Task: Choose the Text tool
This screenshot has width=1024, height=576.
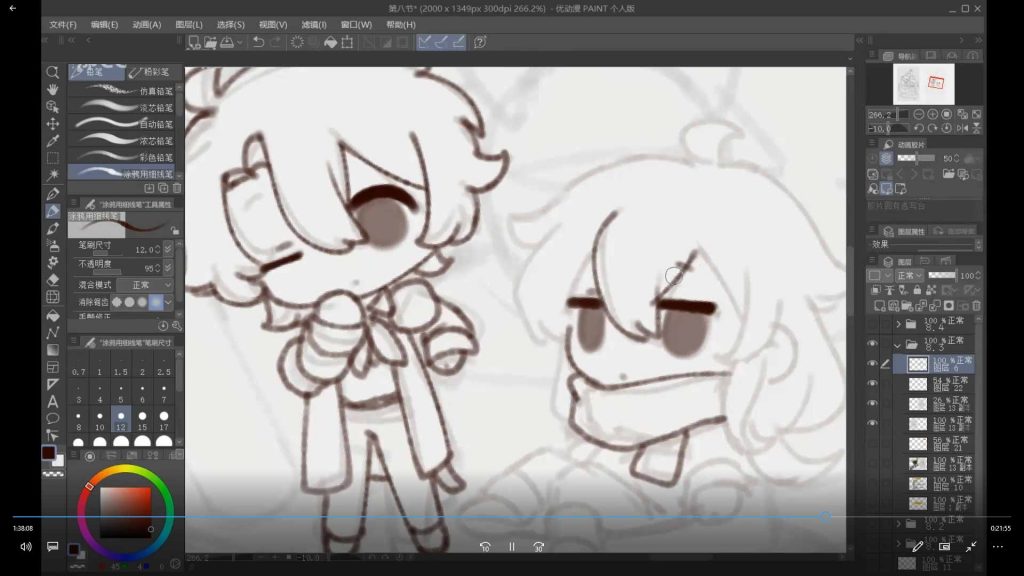Action: 52,401
